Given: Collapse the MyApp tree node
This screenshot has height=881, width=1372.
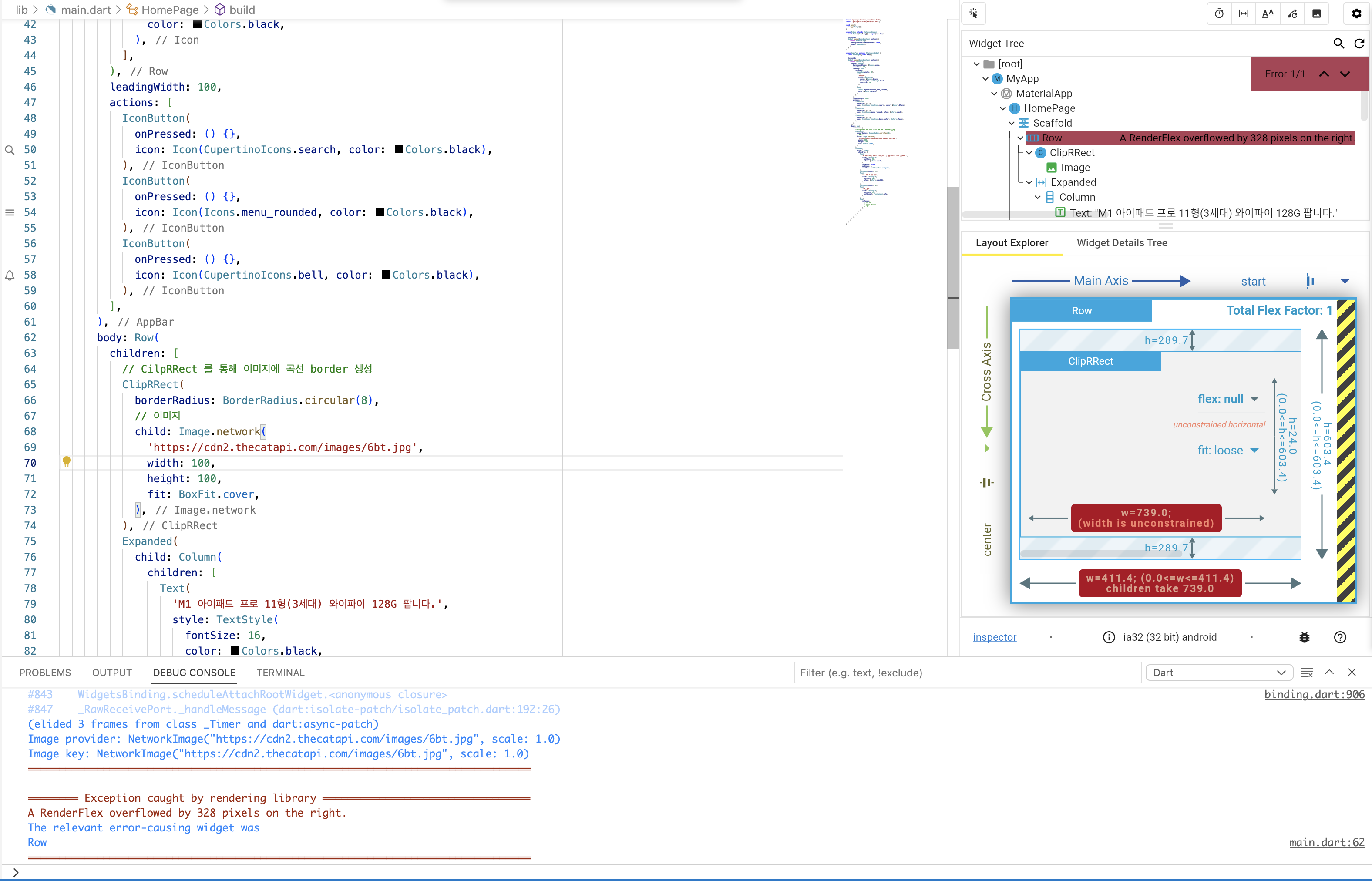Looking at the screenshot, I should (985, 79).
